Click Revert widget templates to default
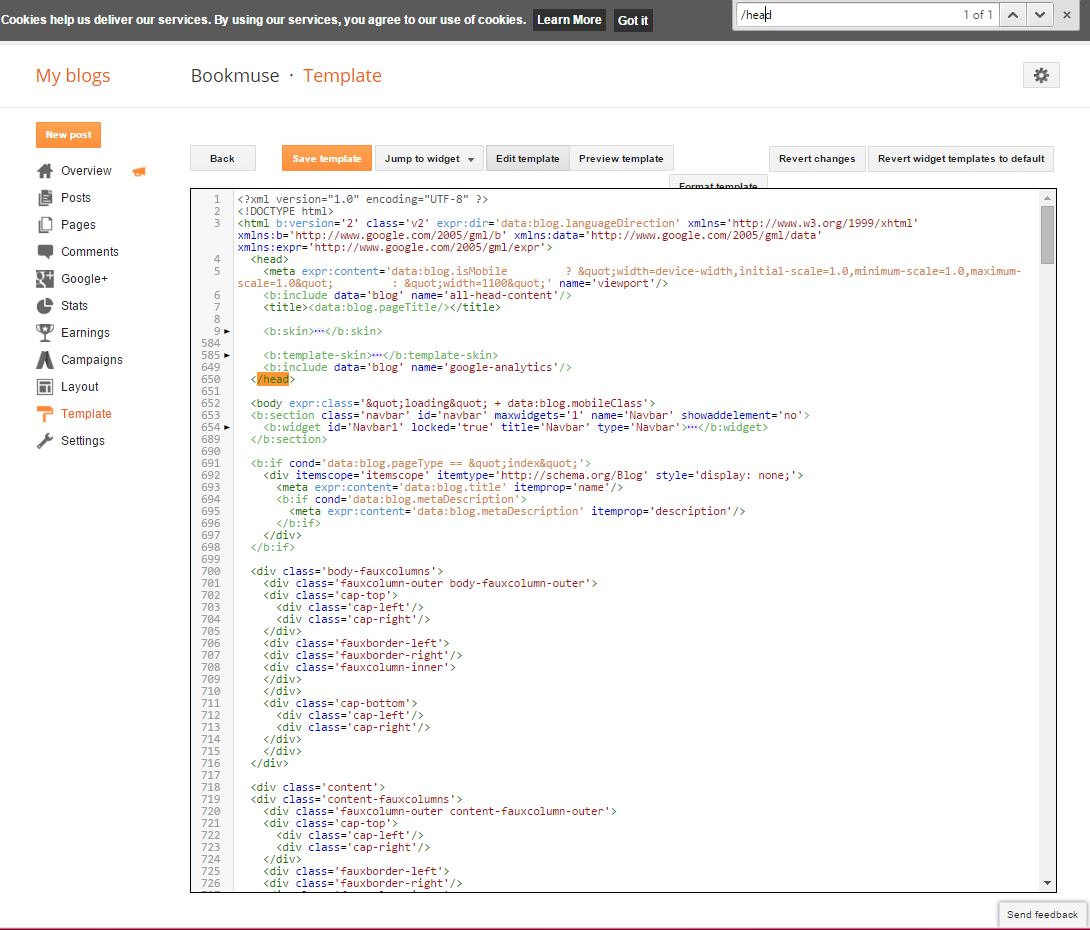 (961, 158)
